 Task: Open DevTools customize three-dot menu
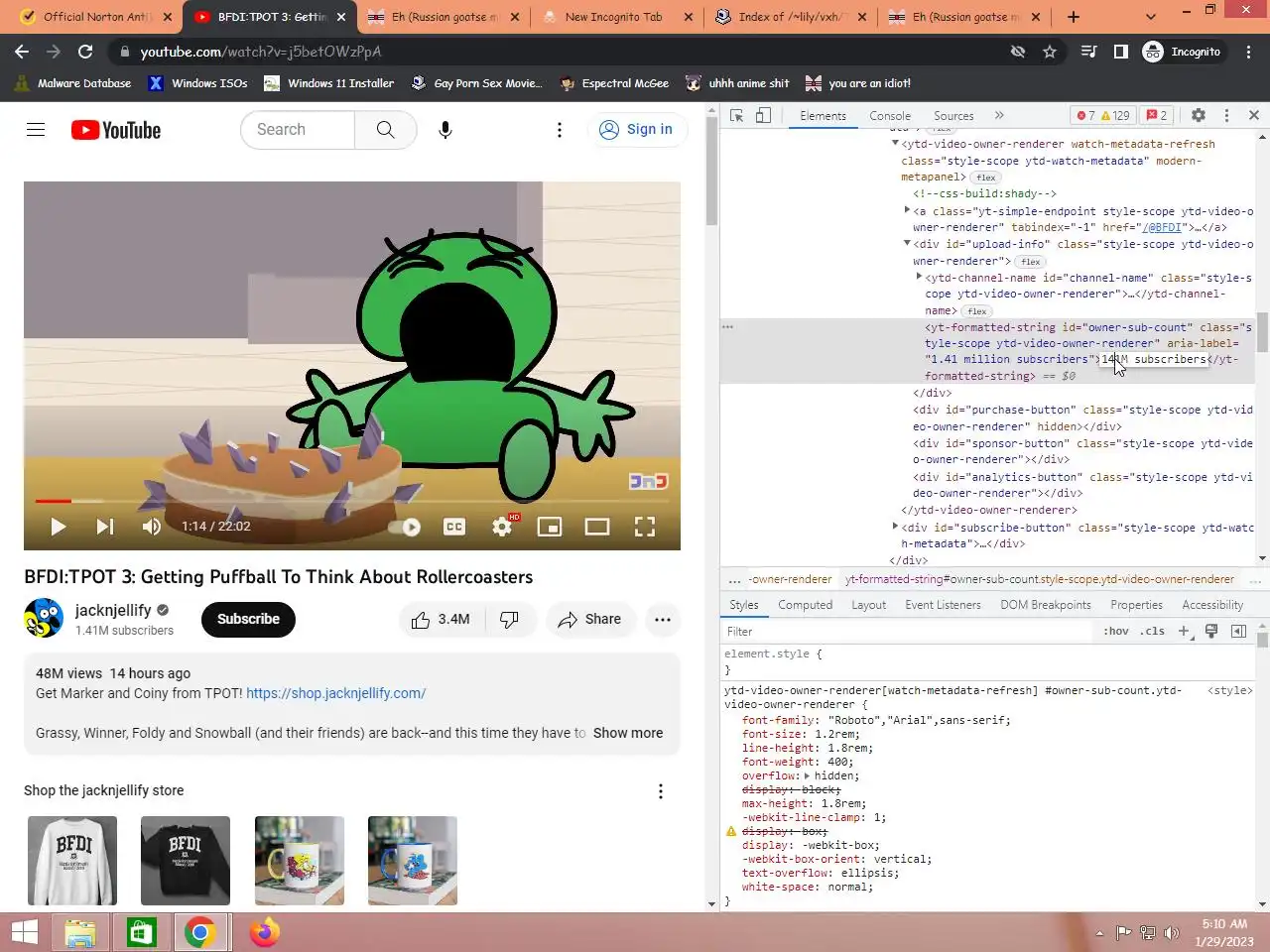coord(1227,115)
